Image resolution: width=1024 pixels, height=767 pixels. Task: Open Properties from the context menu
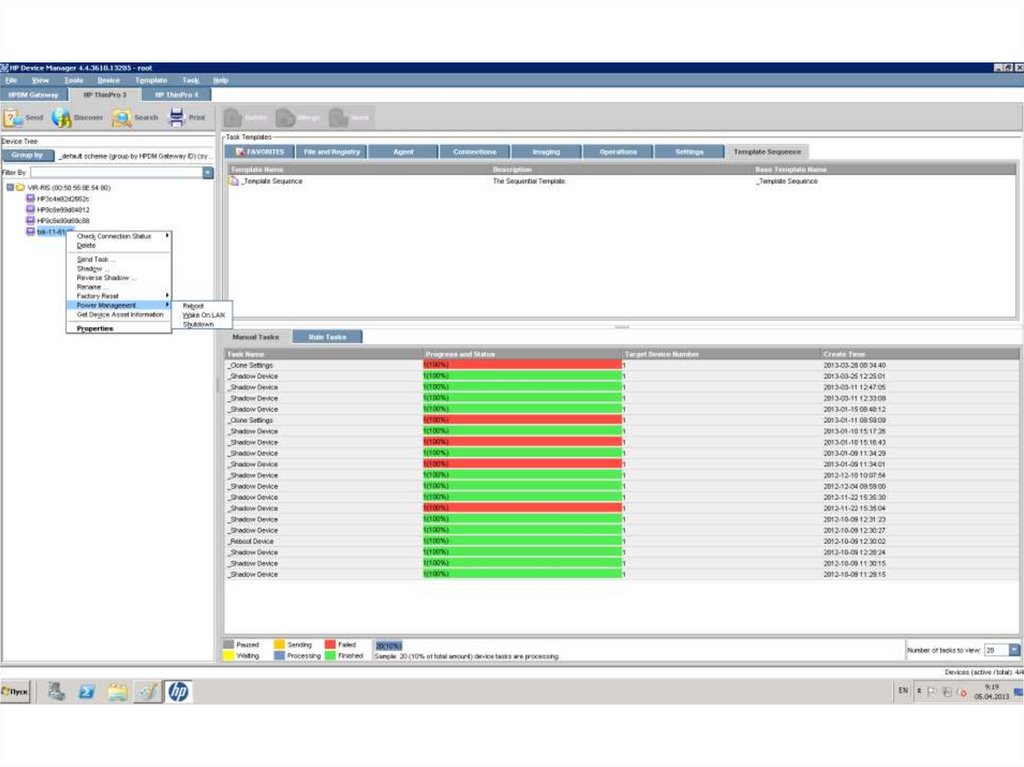click(x=95, y=329)
